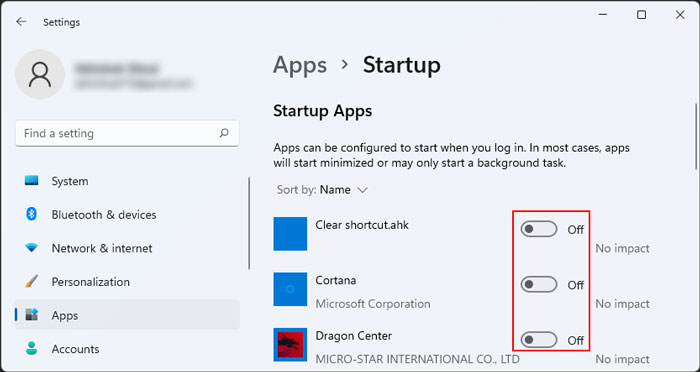Click MICRO-STAR INTERNATIONAL CO., LTD text
Screen dimensions: 700x372
click(417, 359)
